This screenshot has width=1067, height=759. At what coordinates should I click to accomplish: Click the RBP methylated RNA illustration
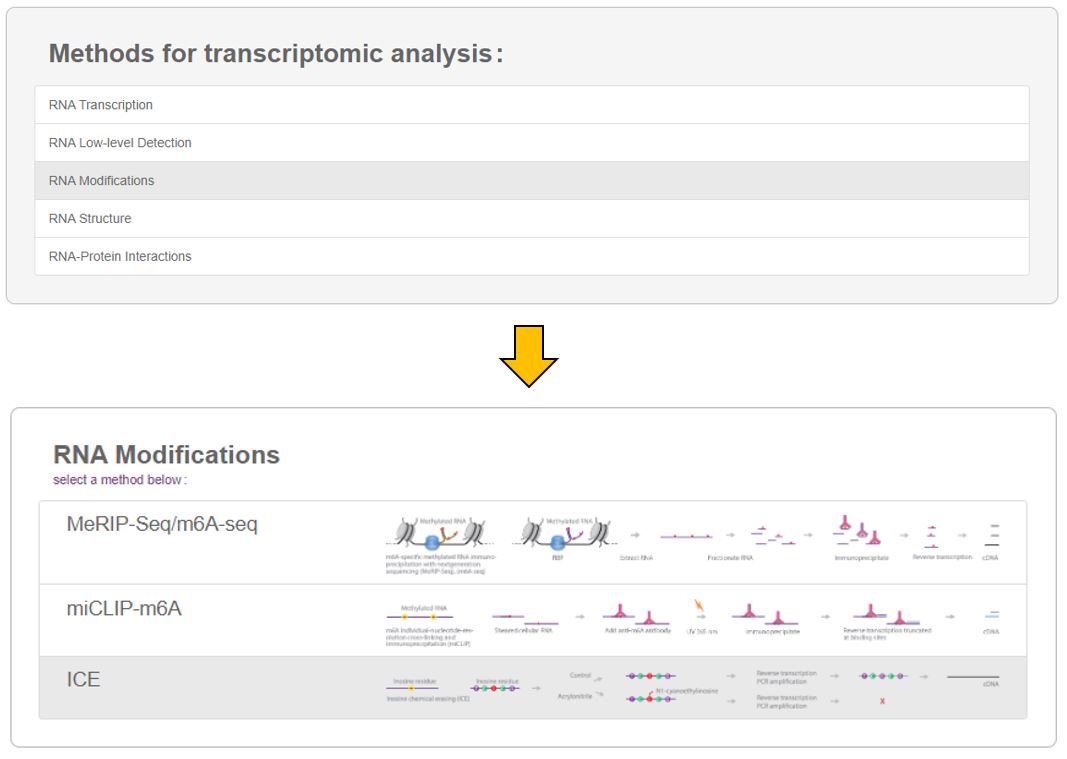pos(569,537)
